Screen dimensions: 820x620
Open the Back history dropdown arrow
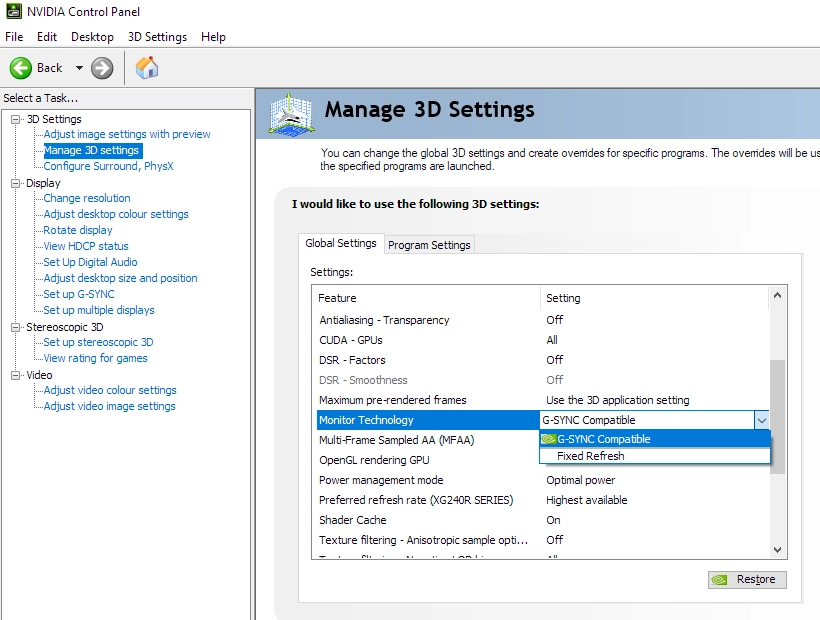click(x=79, y=68)
